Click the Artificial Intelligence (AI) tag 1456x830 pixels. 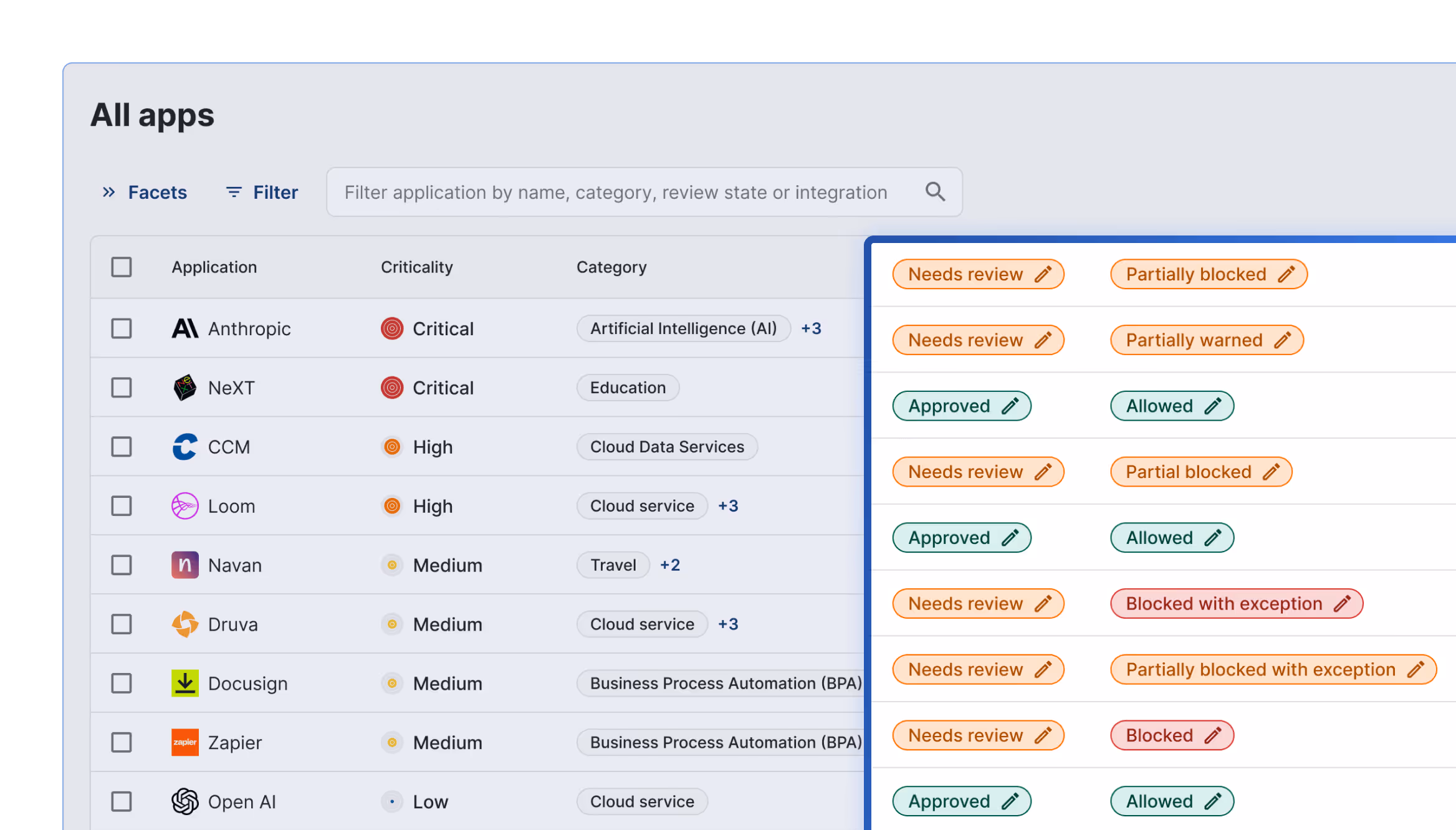(x=684, y=328)
